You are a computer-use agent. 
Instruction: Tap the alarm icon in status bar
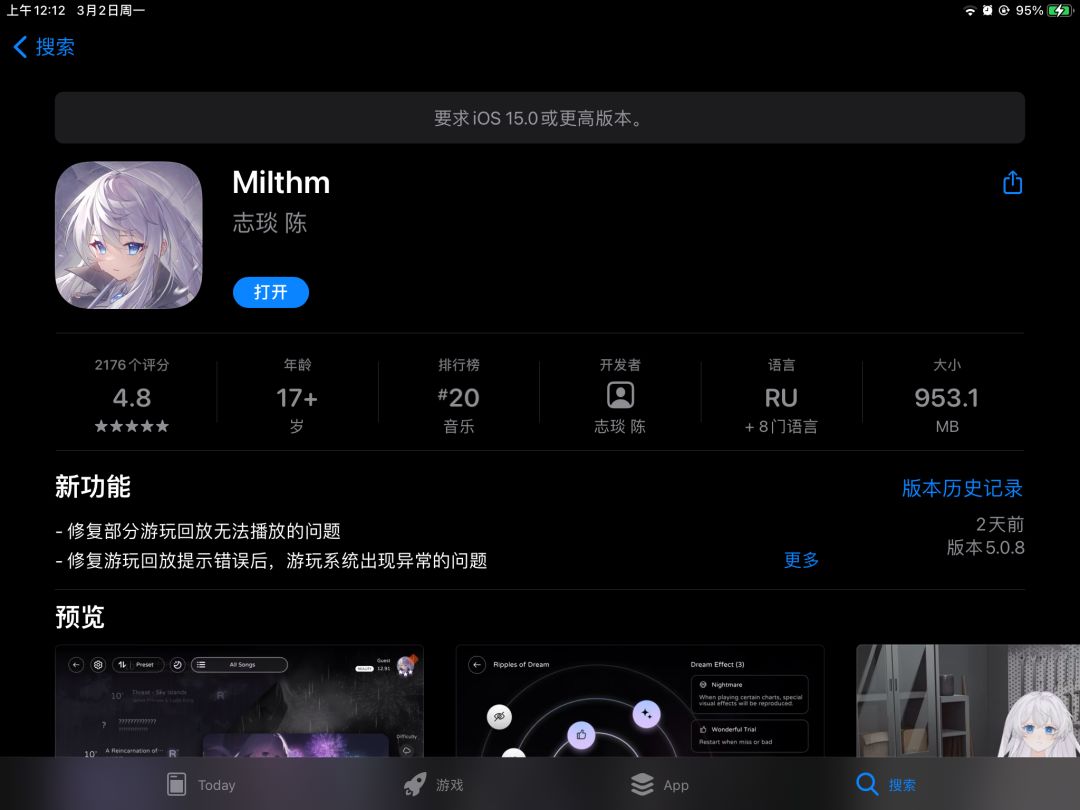point(988,10)
